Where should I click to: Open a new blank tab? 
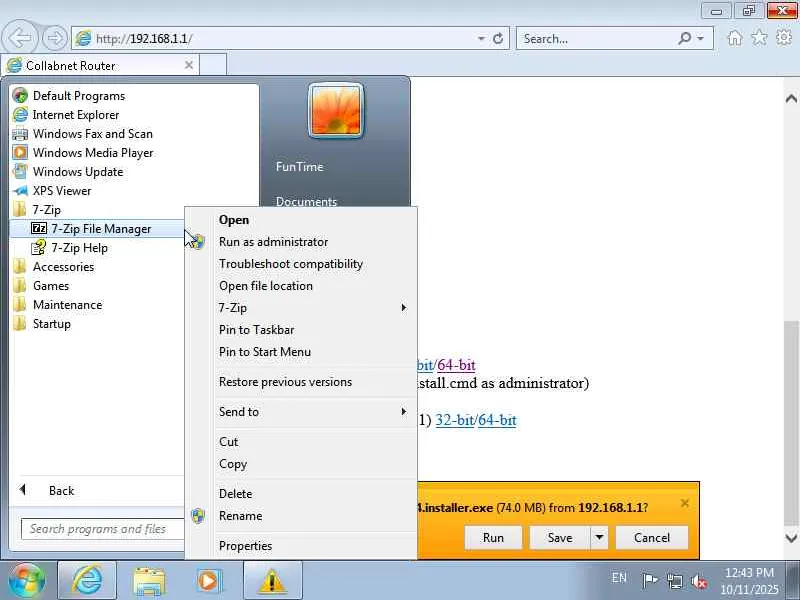(x=213, y=65)
